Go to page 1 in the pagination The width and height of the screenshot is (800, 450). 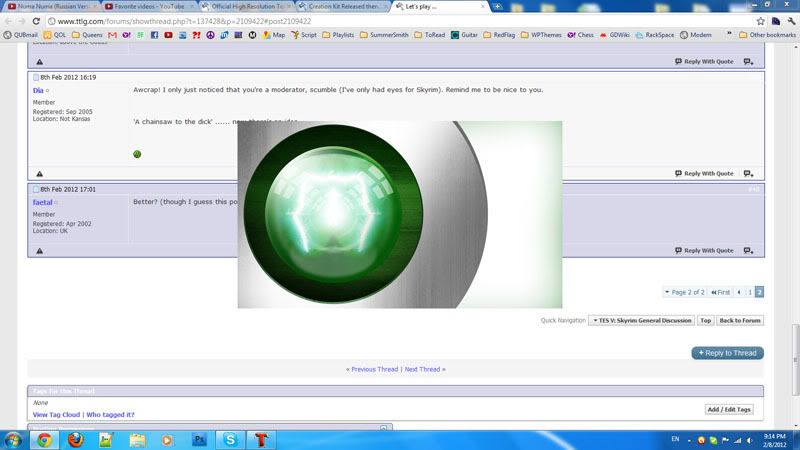[750, 292]
